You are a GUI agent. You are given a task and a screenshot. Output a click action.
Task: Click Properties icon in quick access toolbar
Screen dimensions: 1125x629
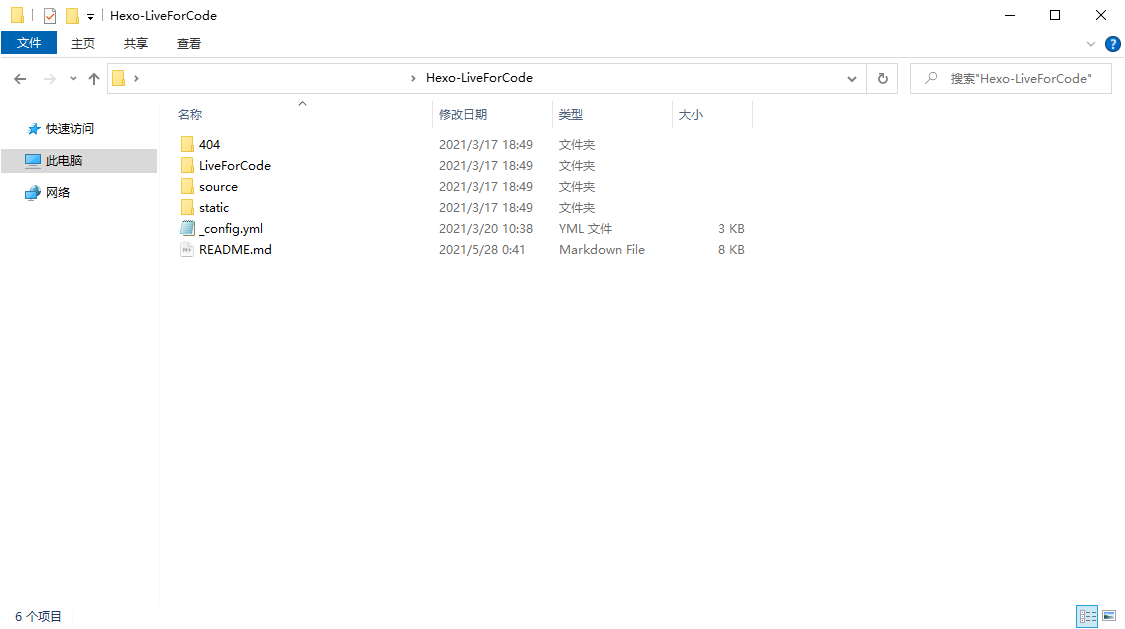[50, 15]
